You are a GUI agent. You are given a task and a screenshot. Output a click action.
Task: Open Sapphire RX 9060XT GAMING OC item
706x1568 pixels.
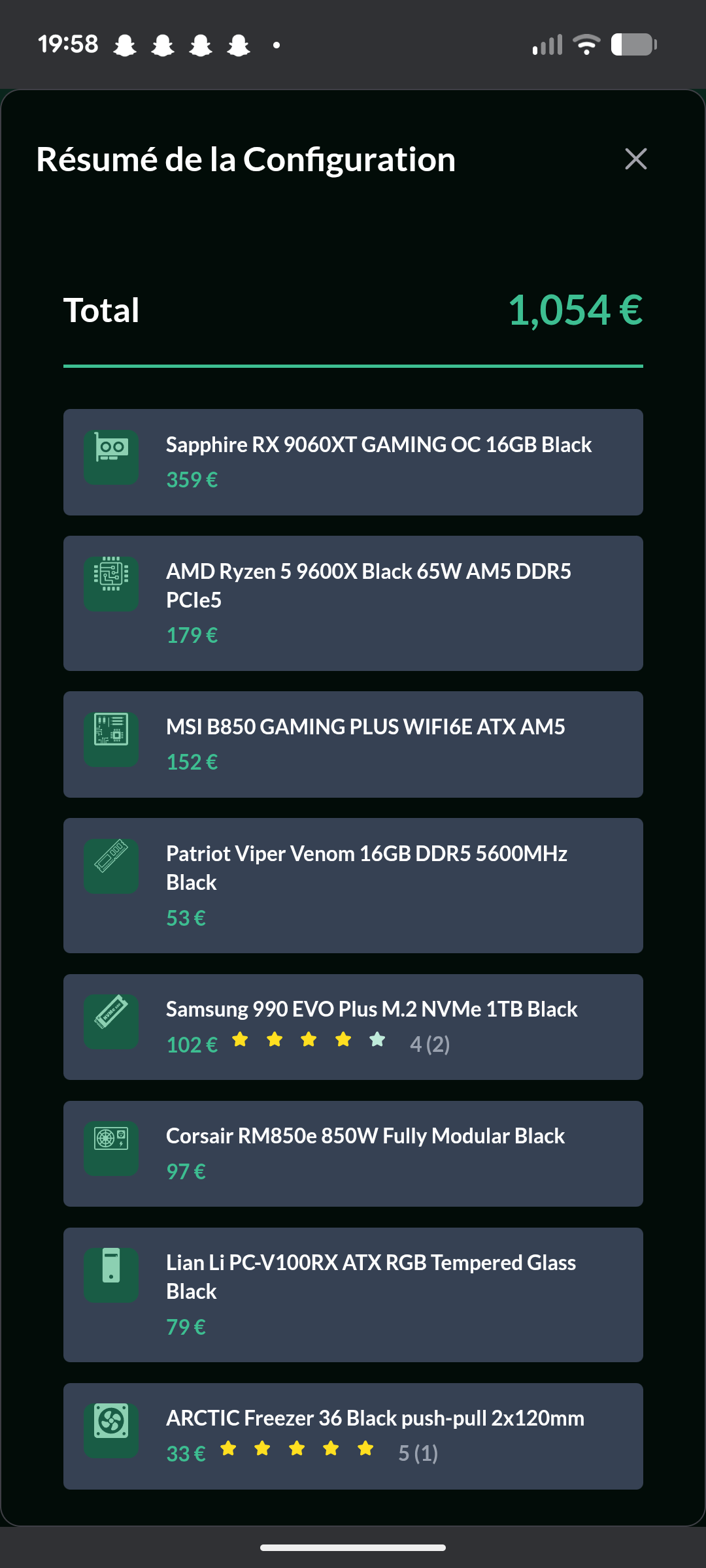click(x=378, y=445)
